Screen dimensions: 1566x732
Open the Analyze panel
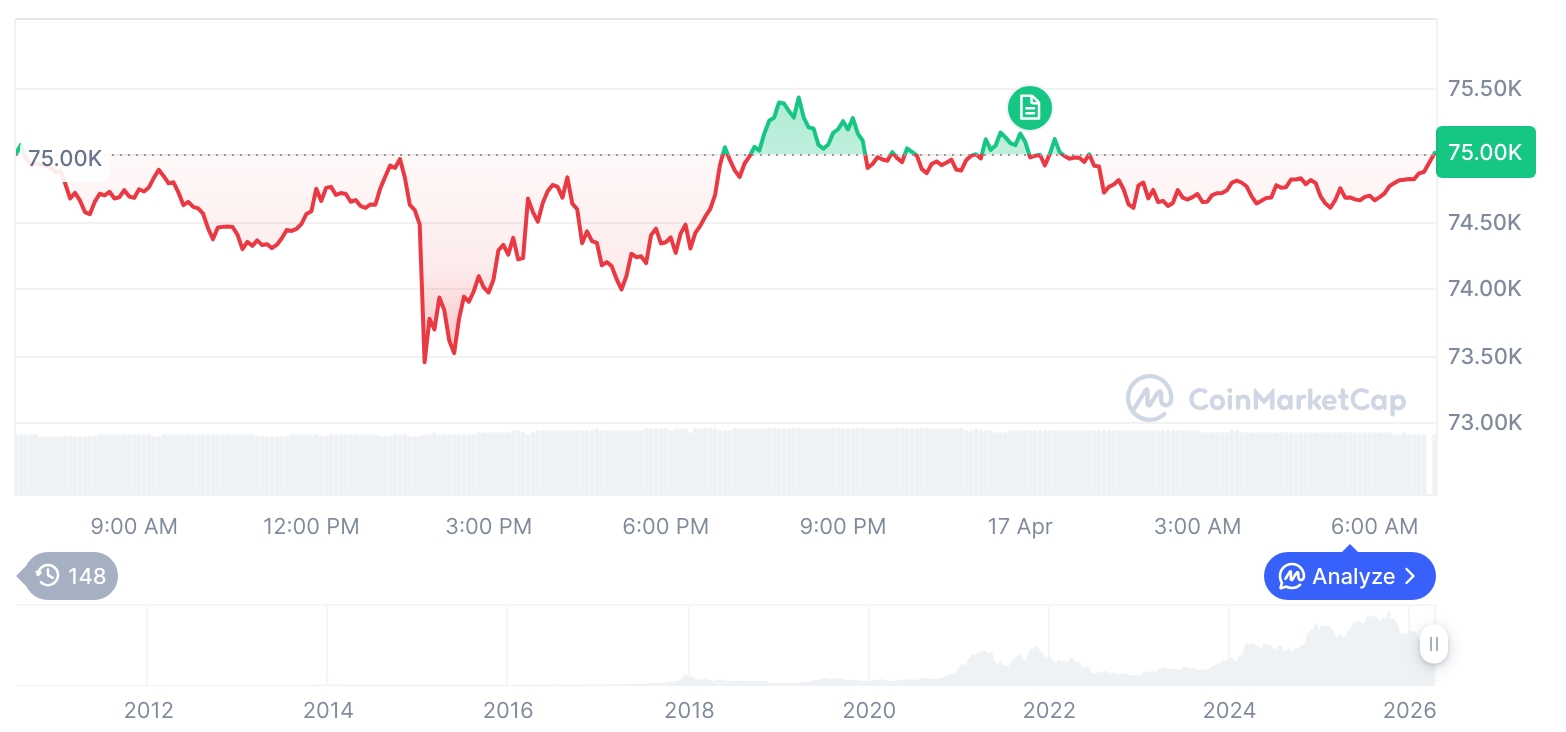pyautogui.click(x=1349, y=576)
